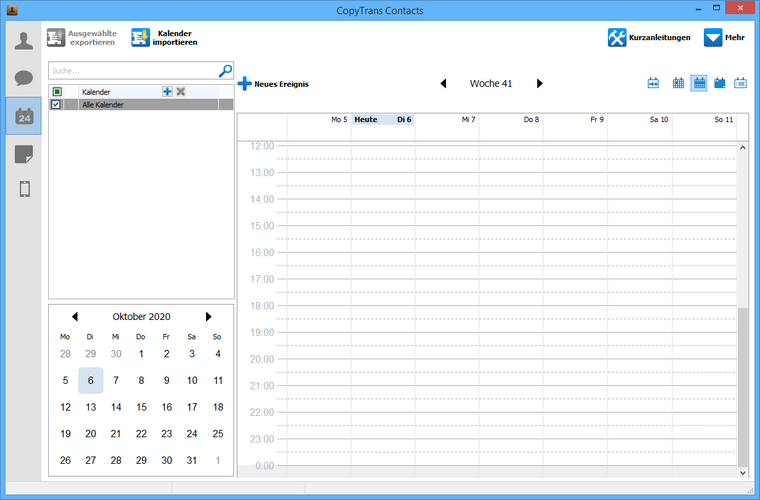Click Kurzanleitungen label
Image resolution: width=760 pixels, height=500 pixels.
(x=660, y=37)
